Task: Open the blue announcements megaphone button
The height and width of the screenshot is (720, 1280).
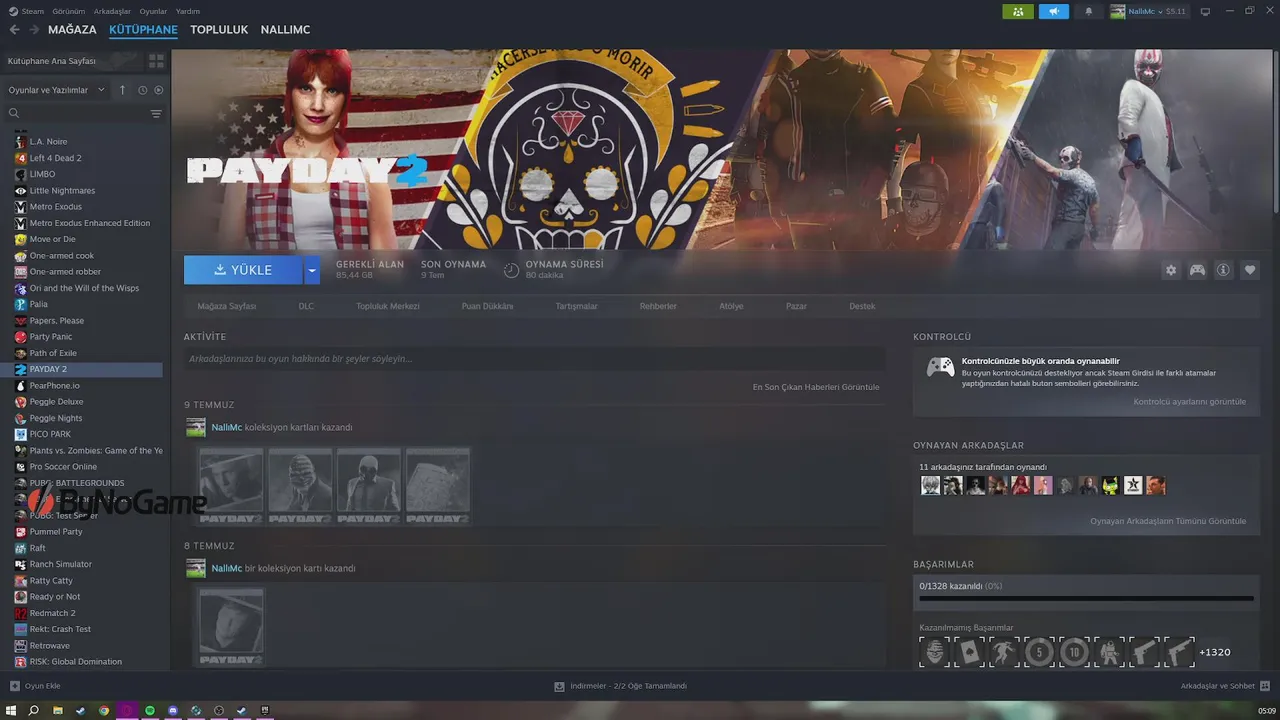Action: tap(1053, 11)
